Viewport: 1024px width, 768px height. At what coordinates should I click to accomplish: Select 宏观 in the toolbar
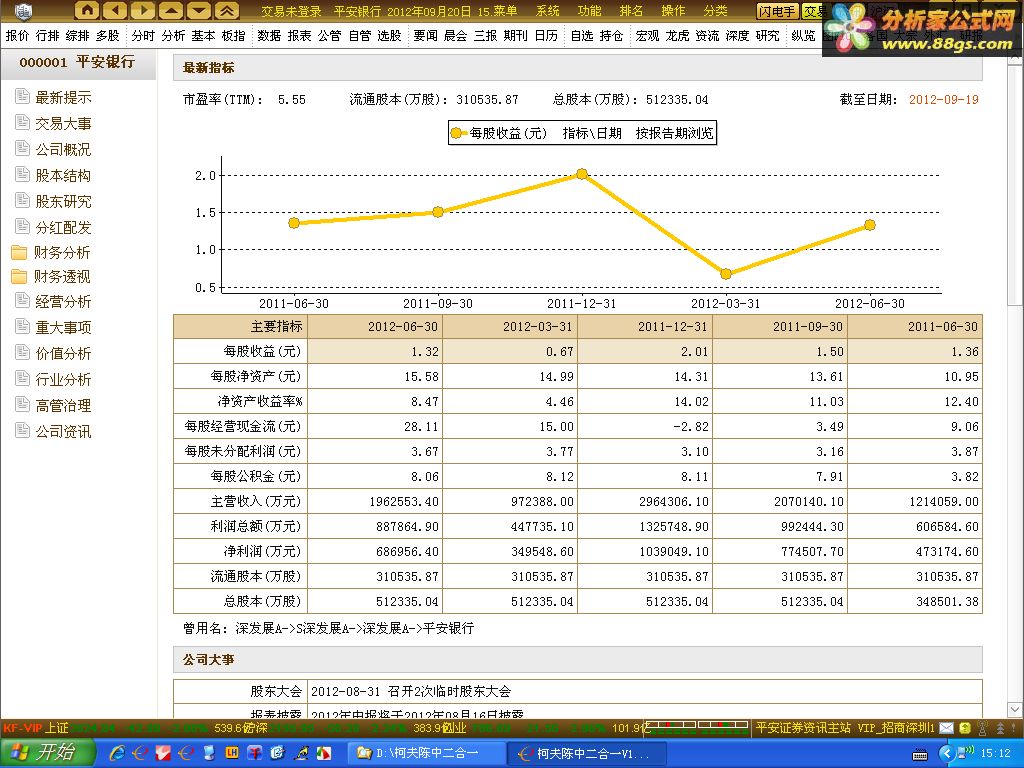point(647,36)
